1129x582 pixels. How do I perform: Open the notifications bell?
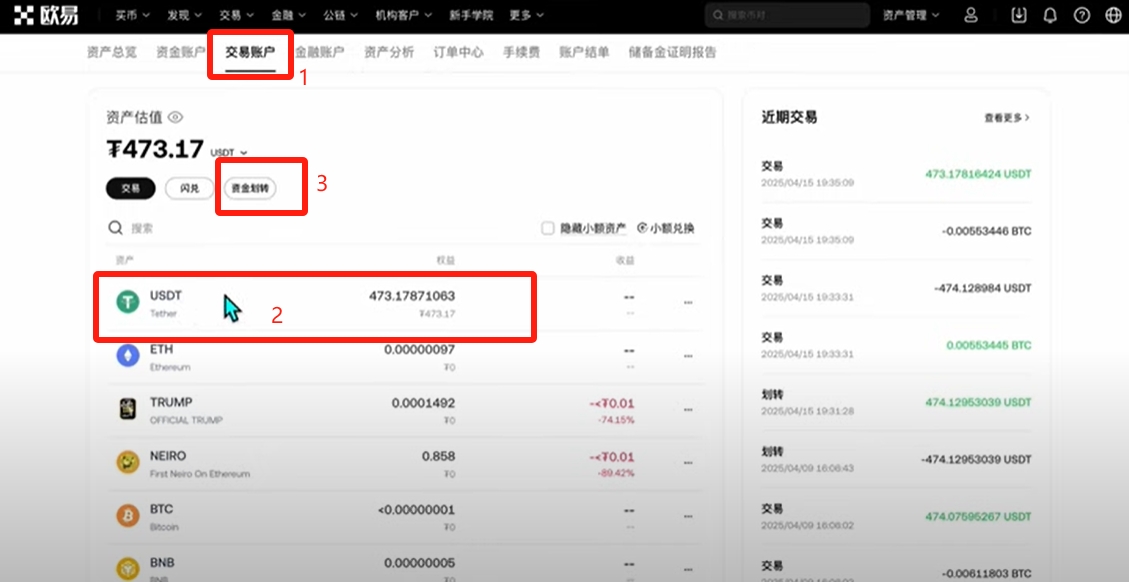(x=1050, y=15)
